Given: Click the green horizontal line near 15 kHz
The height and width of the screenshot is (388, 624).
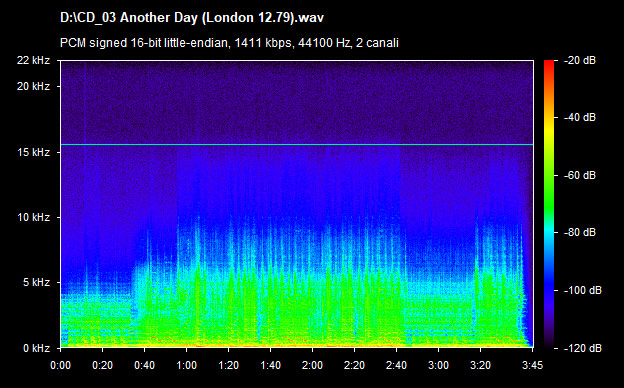Looking at the screenshot, I should (x=297, y=144).
